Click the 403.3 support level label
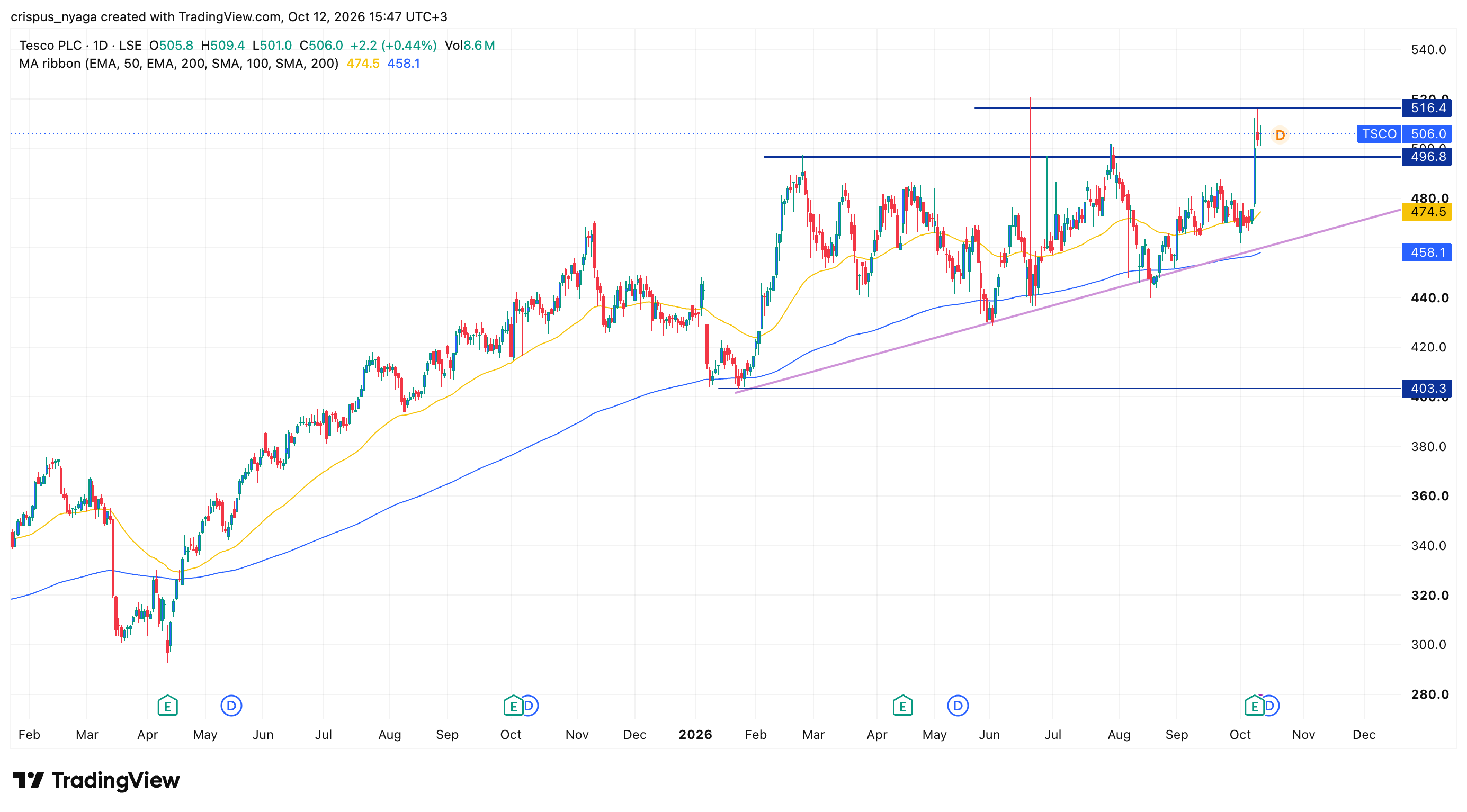Image resolution: width=1467 pixels, height=812 pixels. pos(1428,388)
